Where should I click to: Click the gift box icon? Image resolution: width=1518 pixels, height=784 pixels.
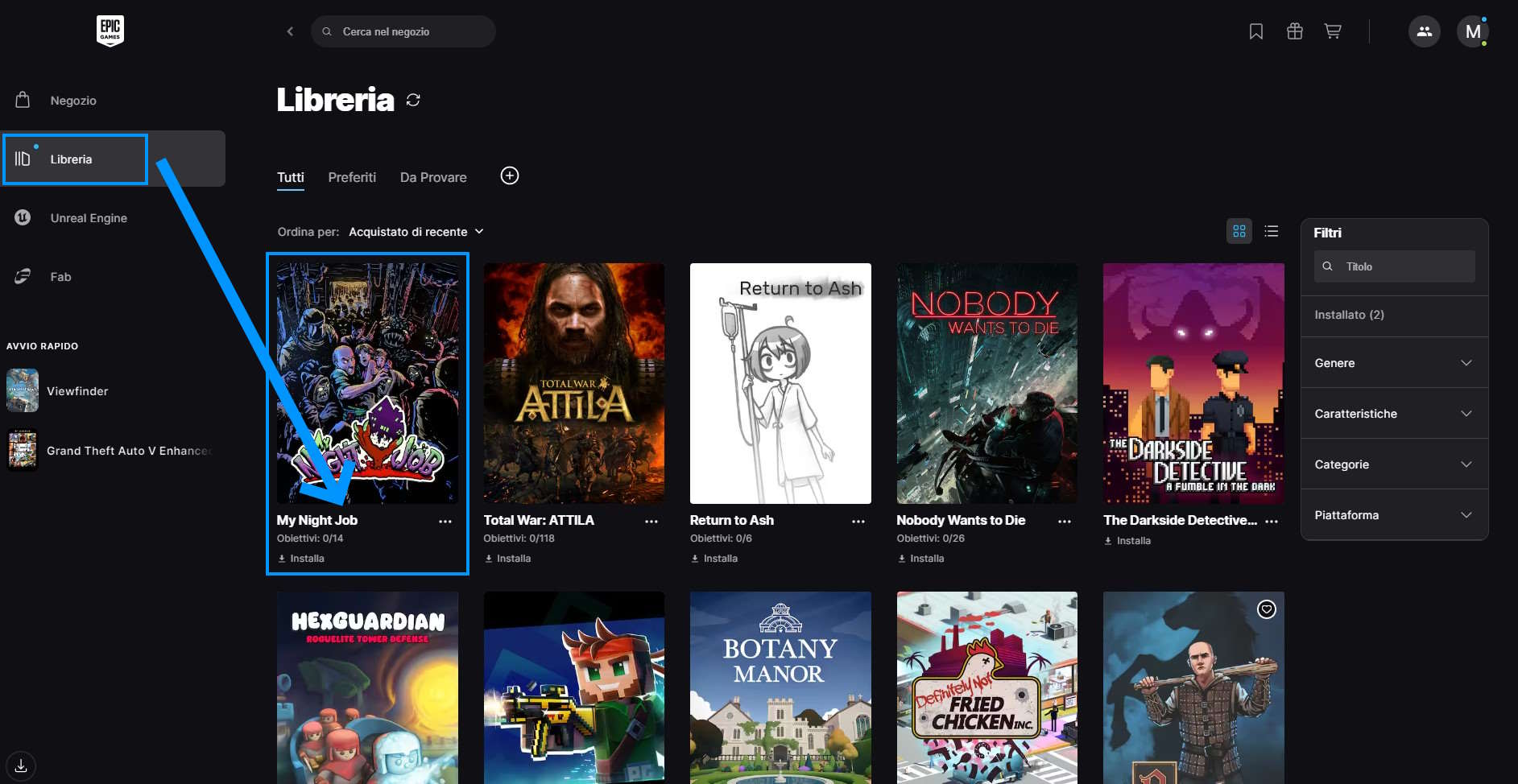point(1294,31)
